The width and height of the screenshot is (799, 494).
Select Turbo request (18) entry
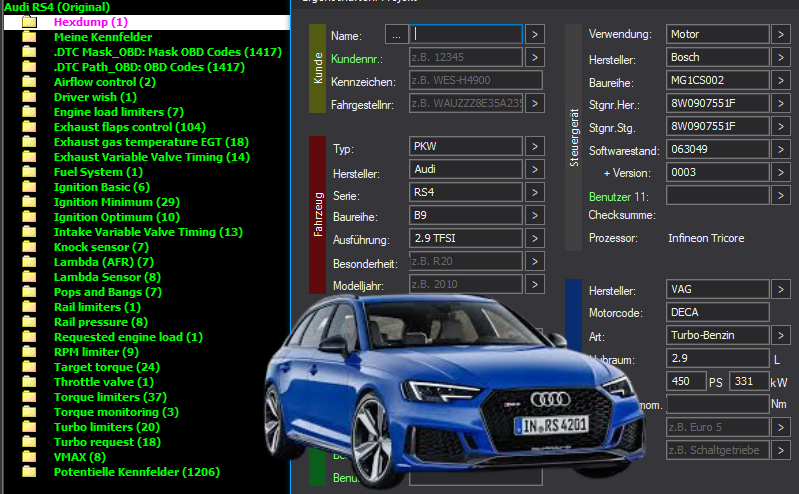[108, 442]
